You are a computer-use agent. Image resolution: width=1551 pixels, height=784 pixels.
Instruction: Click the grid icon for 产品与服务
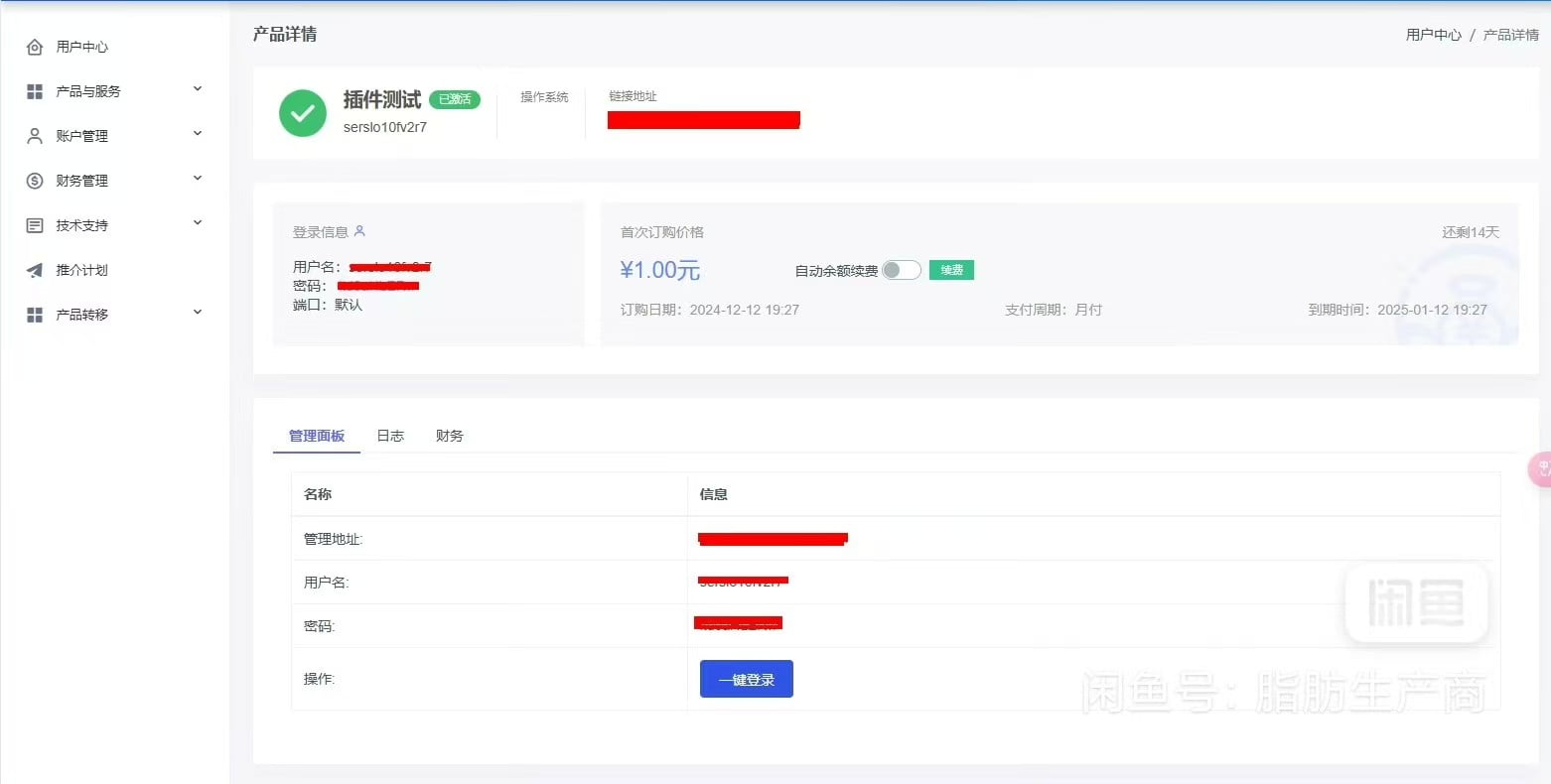tap(35, 91)
